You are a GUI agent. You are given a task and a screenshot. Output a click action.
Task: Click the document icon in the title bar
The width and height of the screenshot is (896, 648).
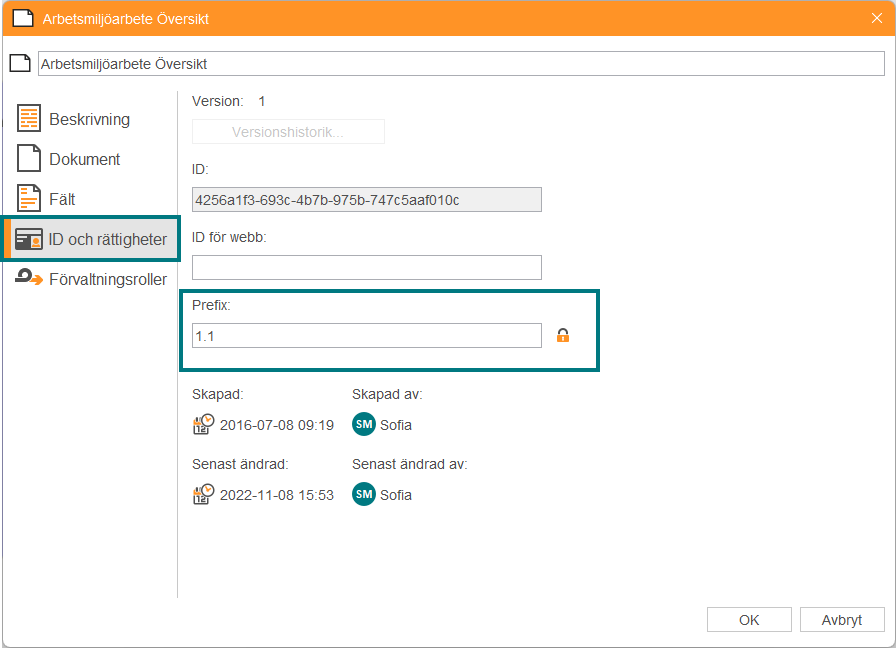click(x=22, y=18)
